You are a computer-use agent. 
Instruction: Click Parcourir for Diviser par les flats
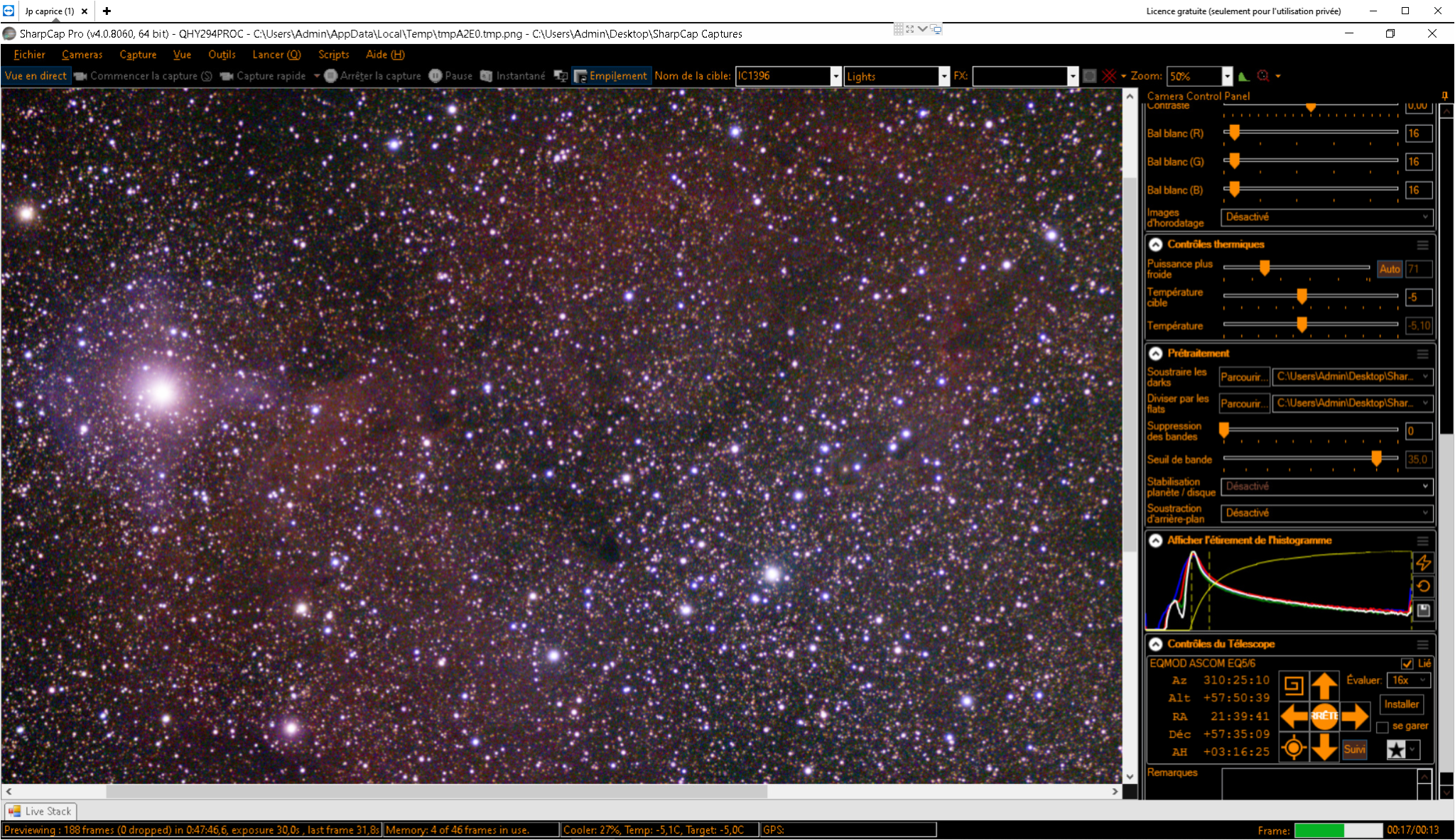click(1244, 404)
